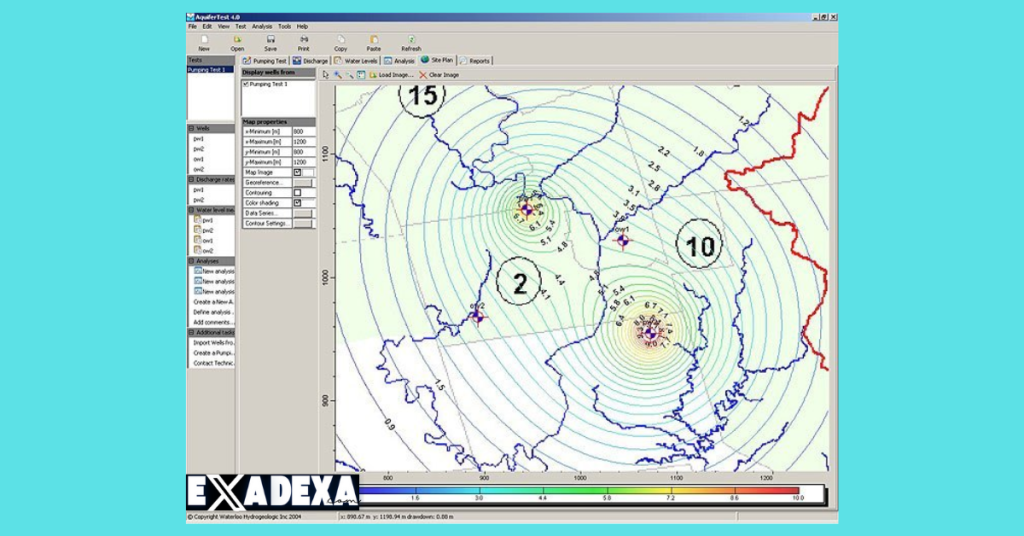This screenshot has width=1024, height=536.
Task: Click the ow2 water level data icon
Action: (197, 251)
